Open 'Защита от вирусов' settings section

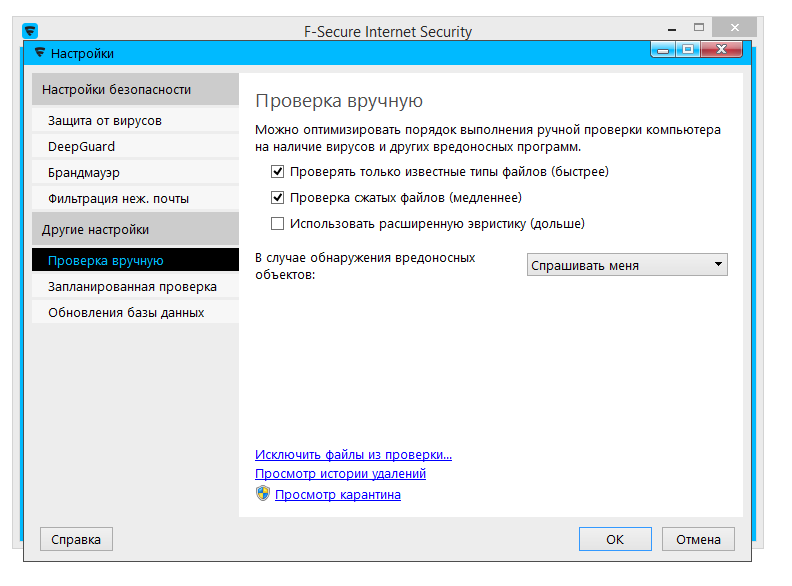105,121
